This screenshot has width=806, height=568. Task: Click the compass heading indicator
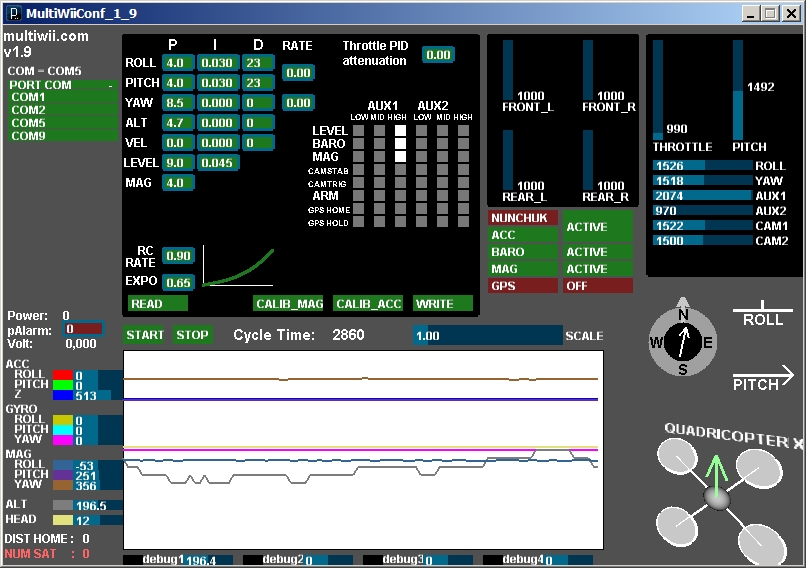tap(683, 340)
